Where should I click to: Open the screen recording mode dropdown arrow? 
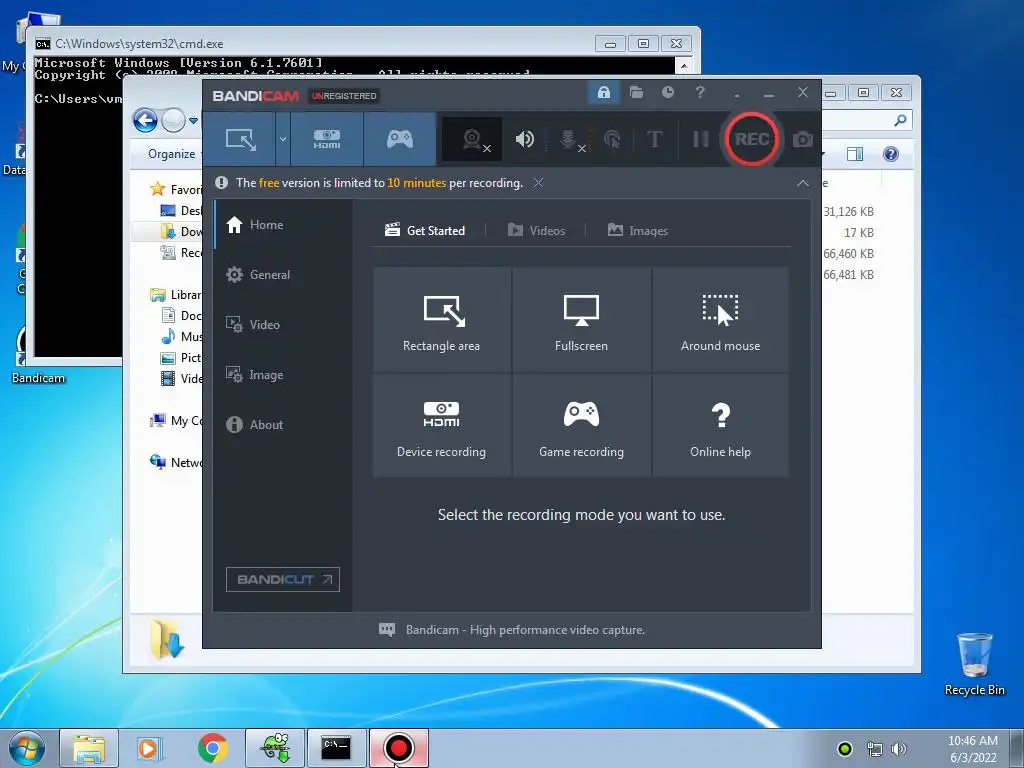pyautogui.click(x=283, y=139)
